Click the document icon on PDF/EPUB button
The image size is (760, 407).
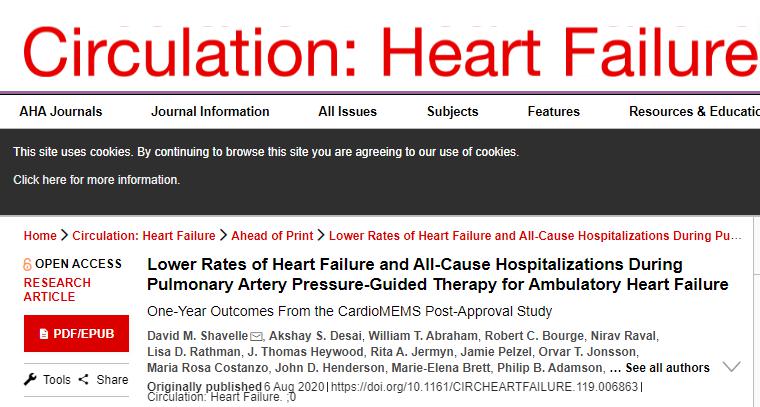click(44, 334)
